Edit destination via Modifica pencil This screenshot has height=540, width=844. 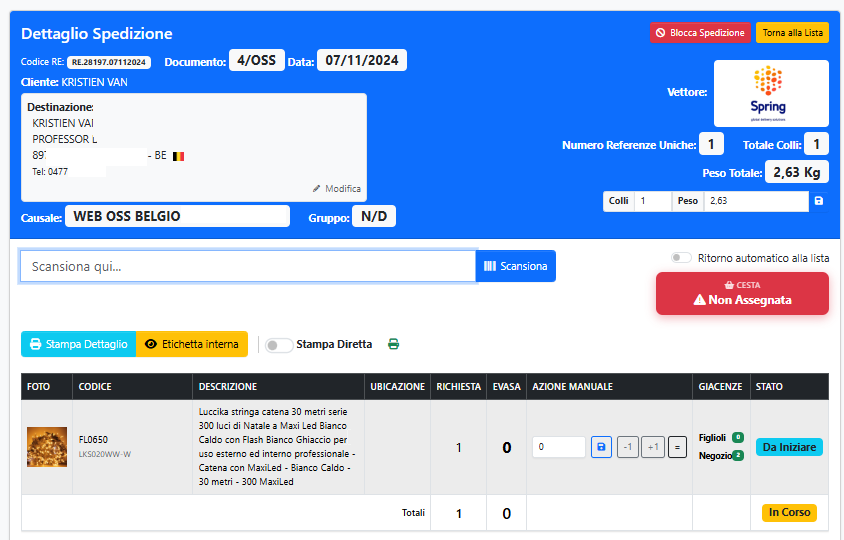pos(337,188)
